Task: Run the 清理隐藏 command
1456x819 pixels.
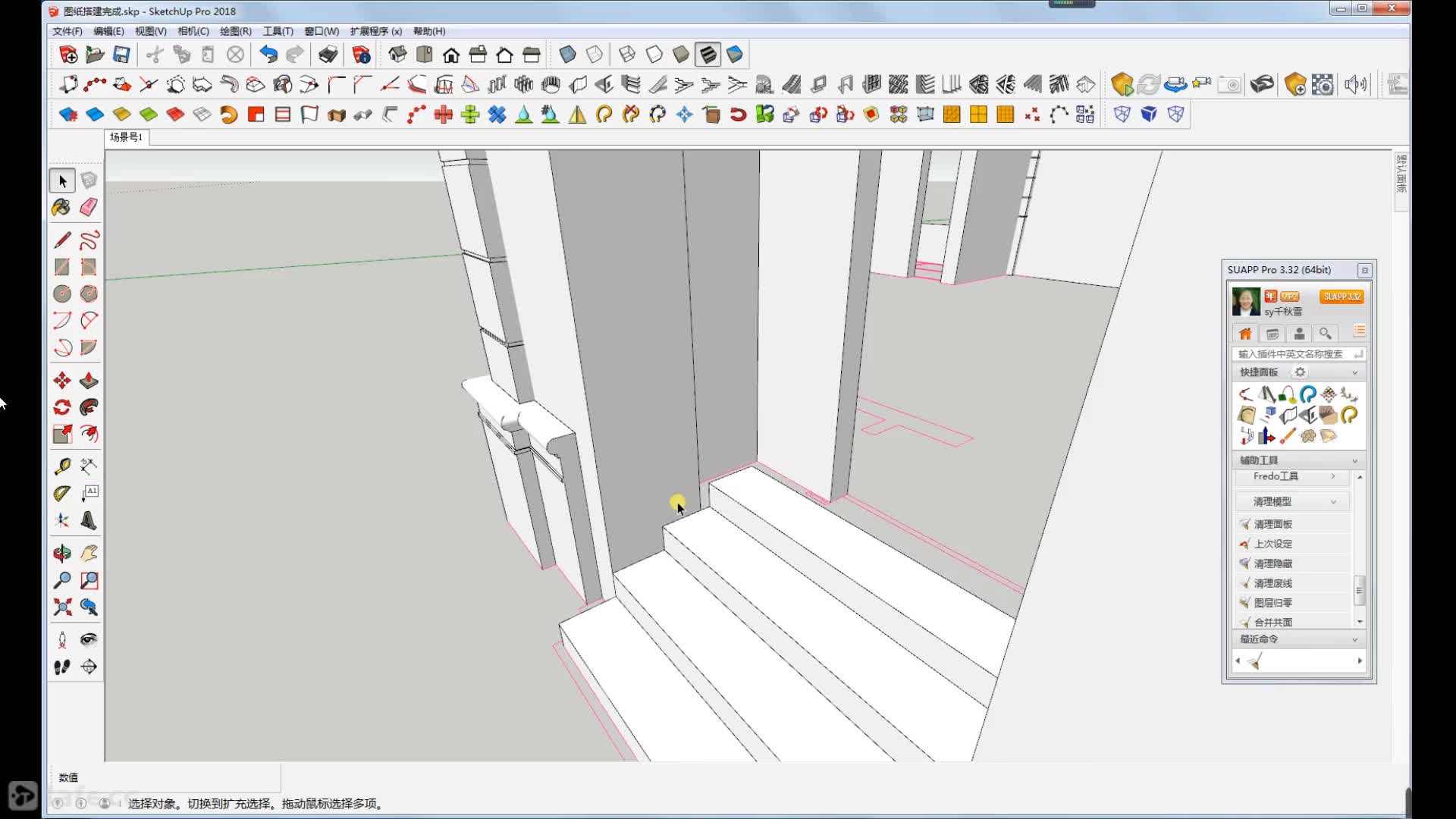Action: pyautogui.click(x=1294, y=563)
